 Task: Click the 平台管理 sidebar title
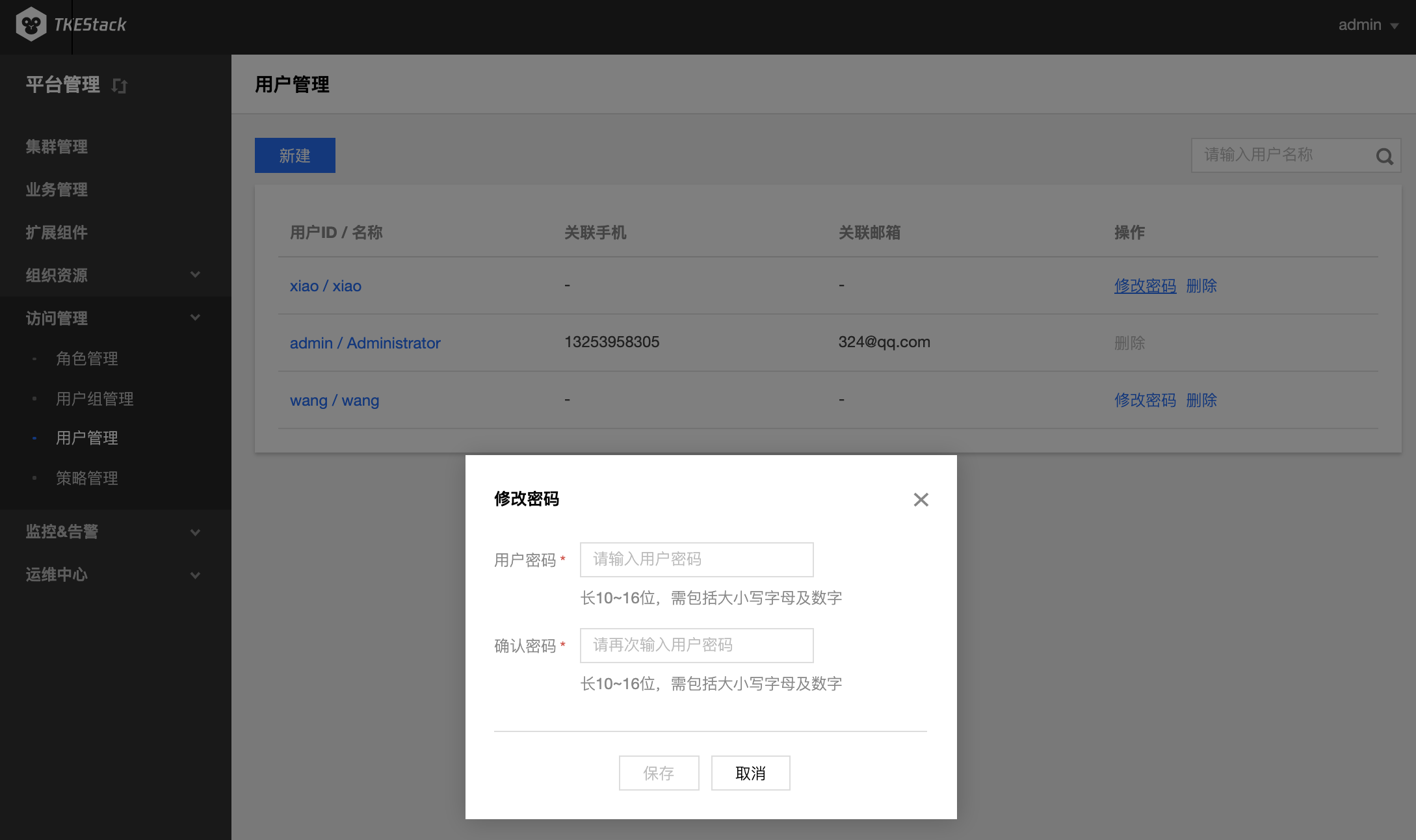[63, 85]
